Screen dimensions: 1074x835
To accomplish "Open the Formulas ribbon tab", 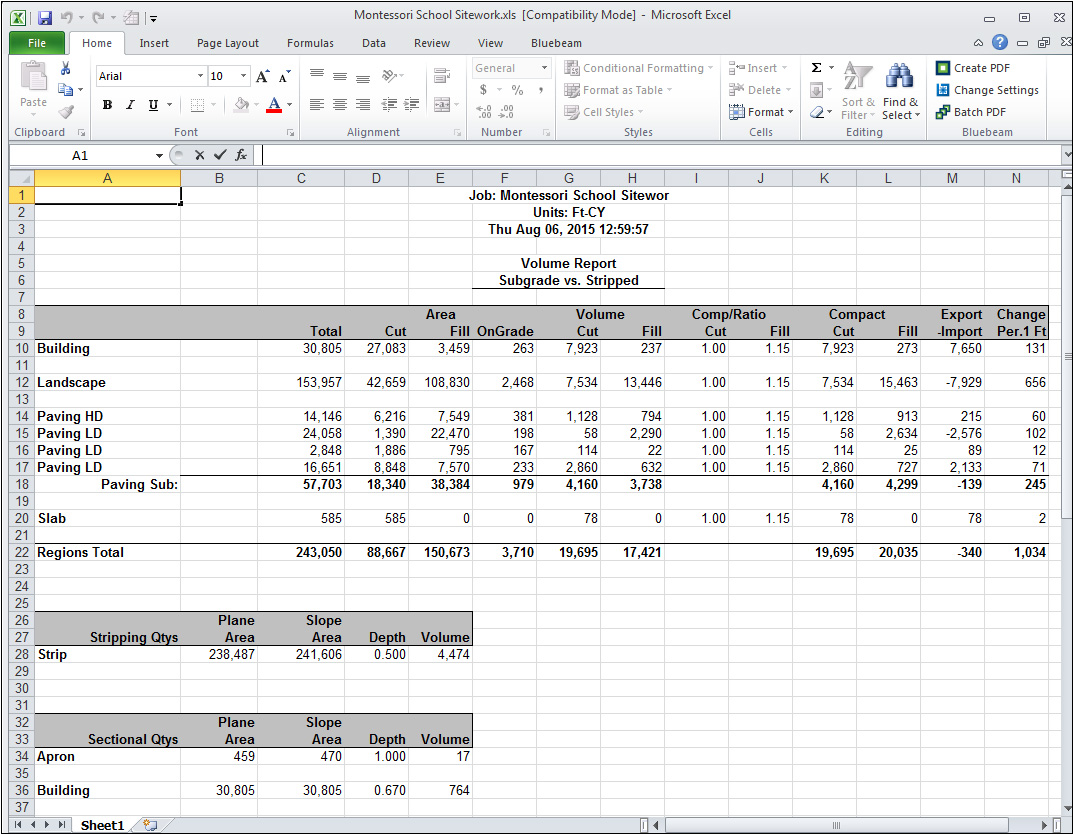I will tap(310, 43).
